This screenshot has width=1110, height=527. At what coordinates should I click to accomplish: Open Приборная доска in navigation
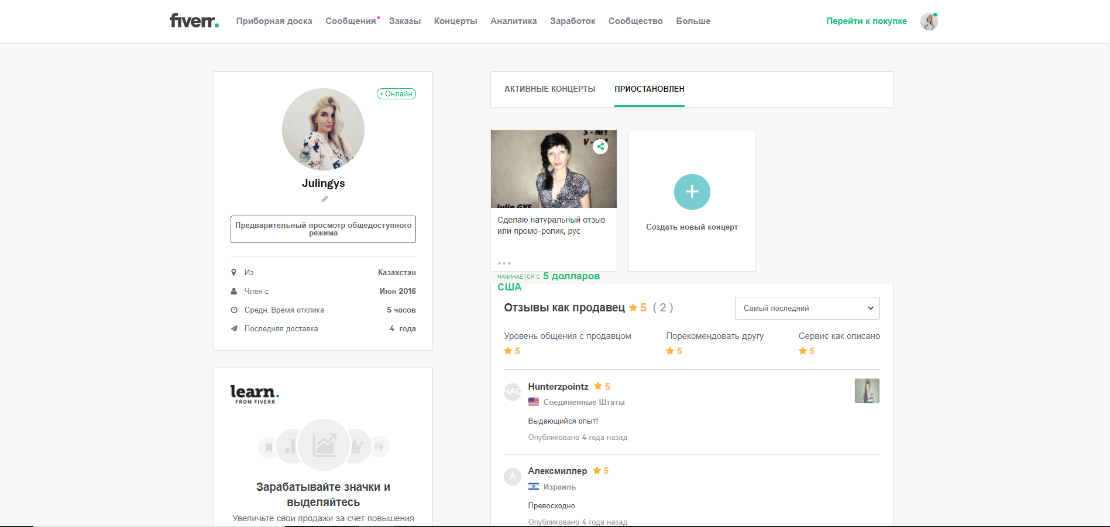click(x=274, y=21)
